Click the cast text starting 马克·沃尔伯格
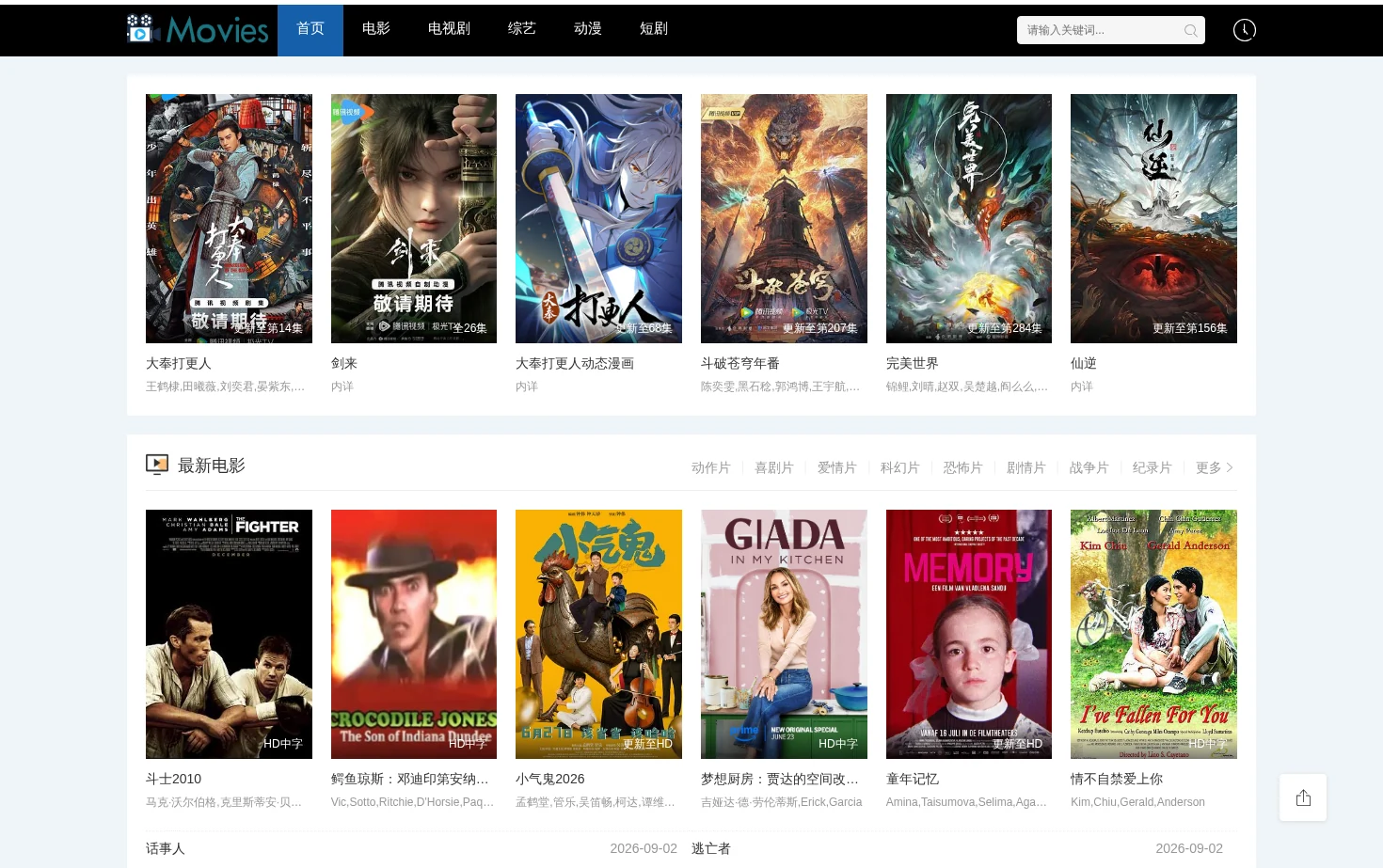 pyautogui.click(x=224, y=802)
